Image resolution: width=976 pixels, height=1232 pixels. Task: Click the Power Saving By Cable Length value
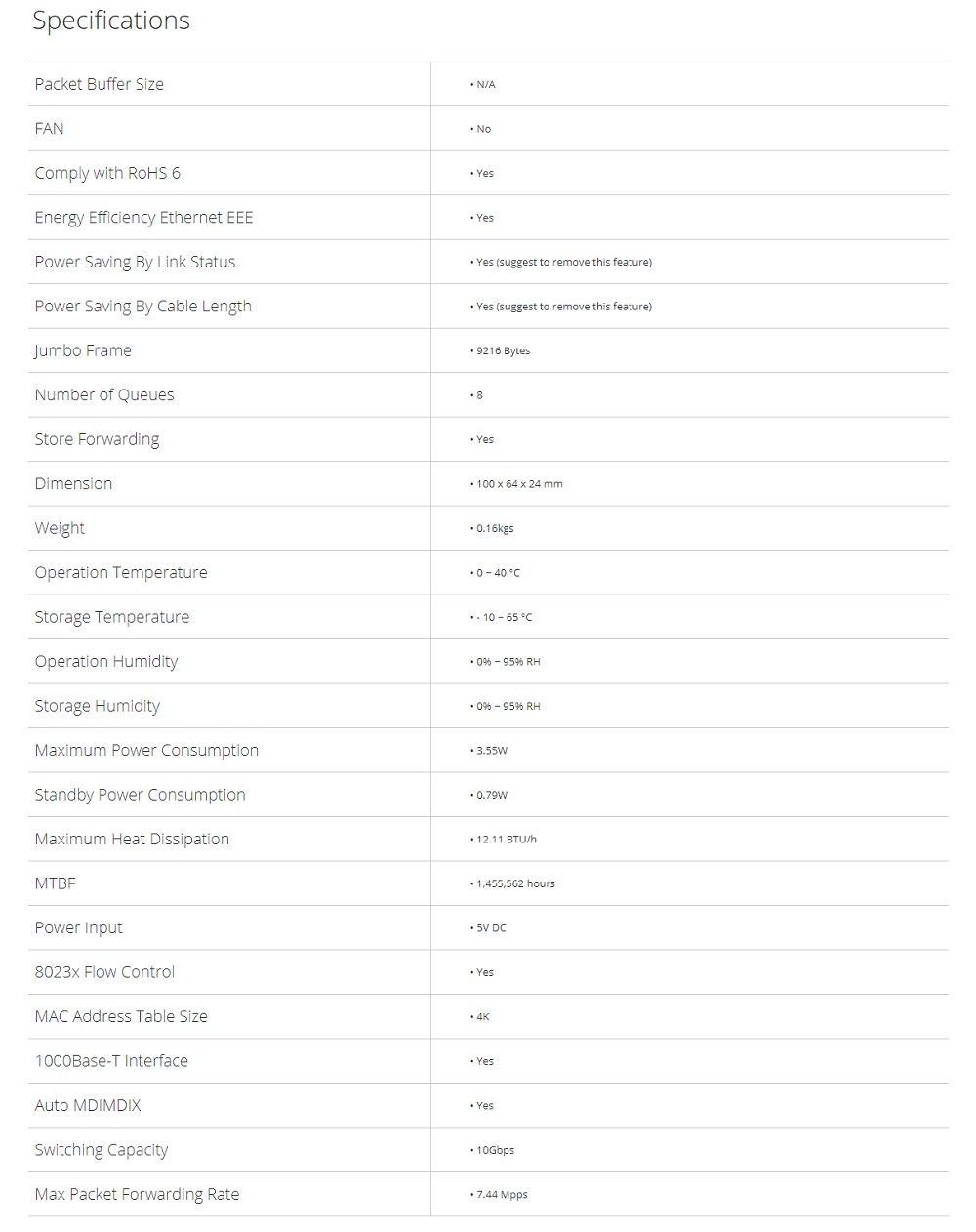[x=563, y=307]
